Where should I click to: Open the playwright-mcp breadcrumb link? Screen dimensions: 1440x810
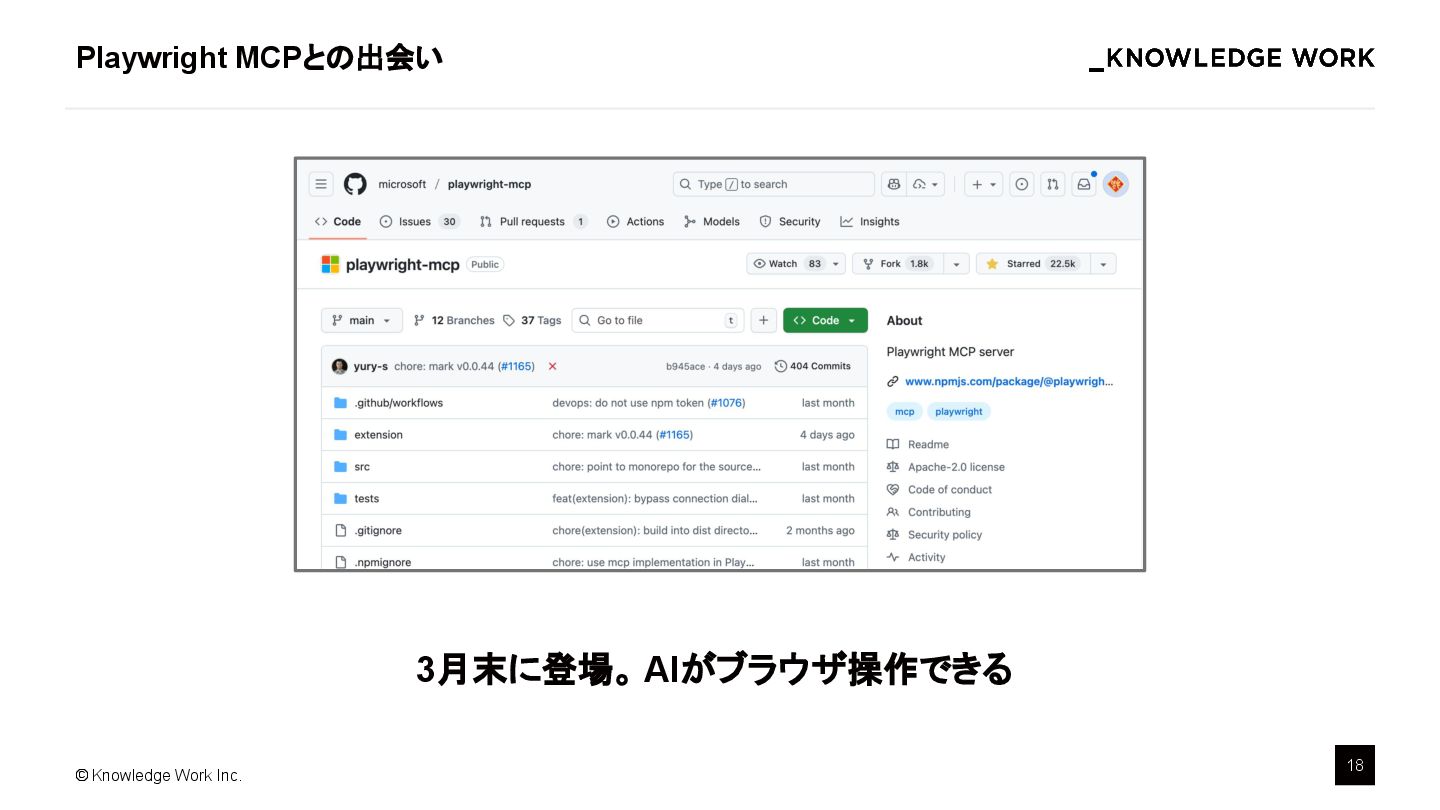[x=489, y=184]
